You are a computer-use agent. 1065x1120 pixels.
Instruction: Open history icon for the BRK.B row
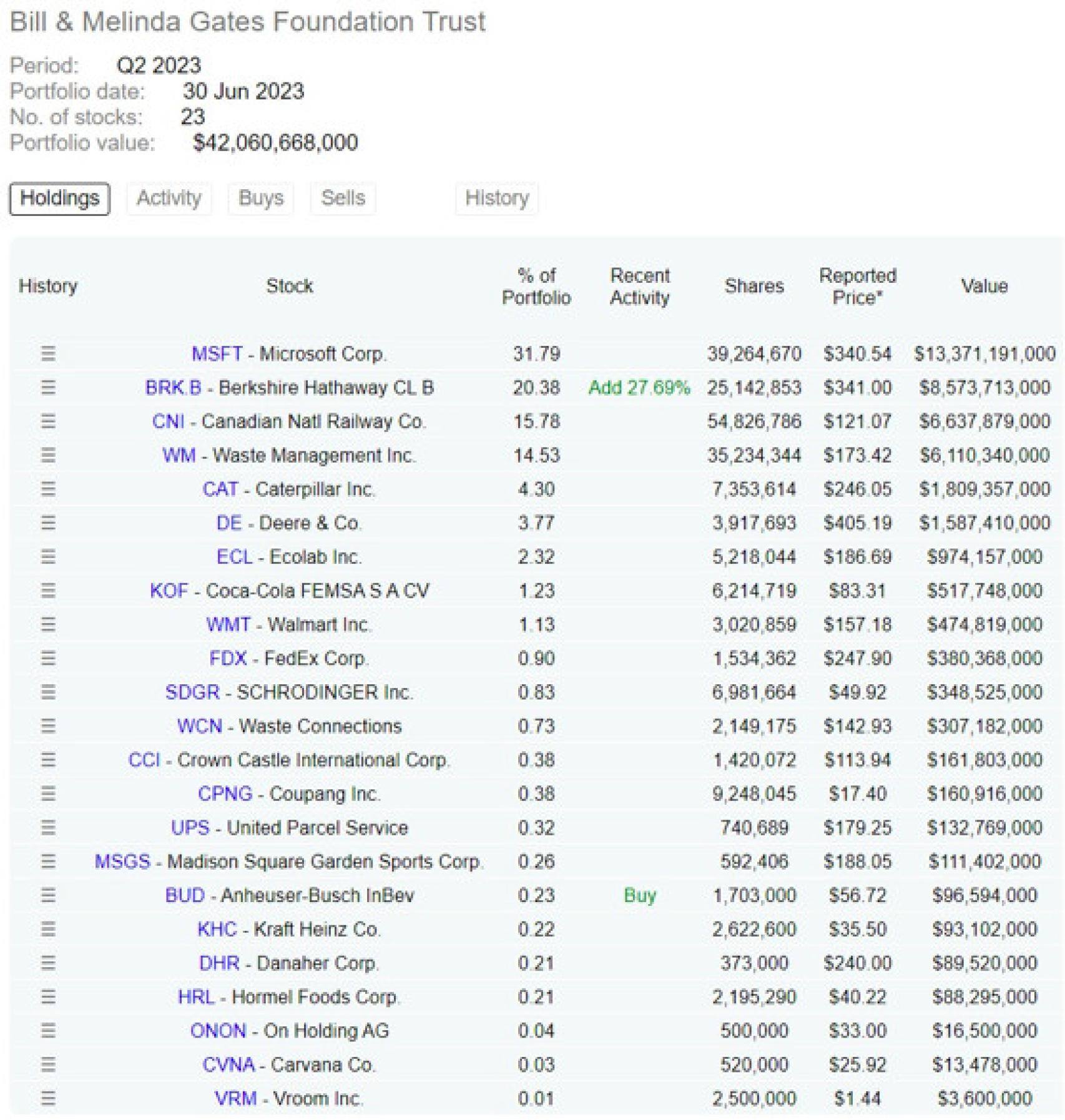48,387
